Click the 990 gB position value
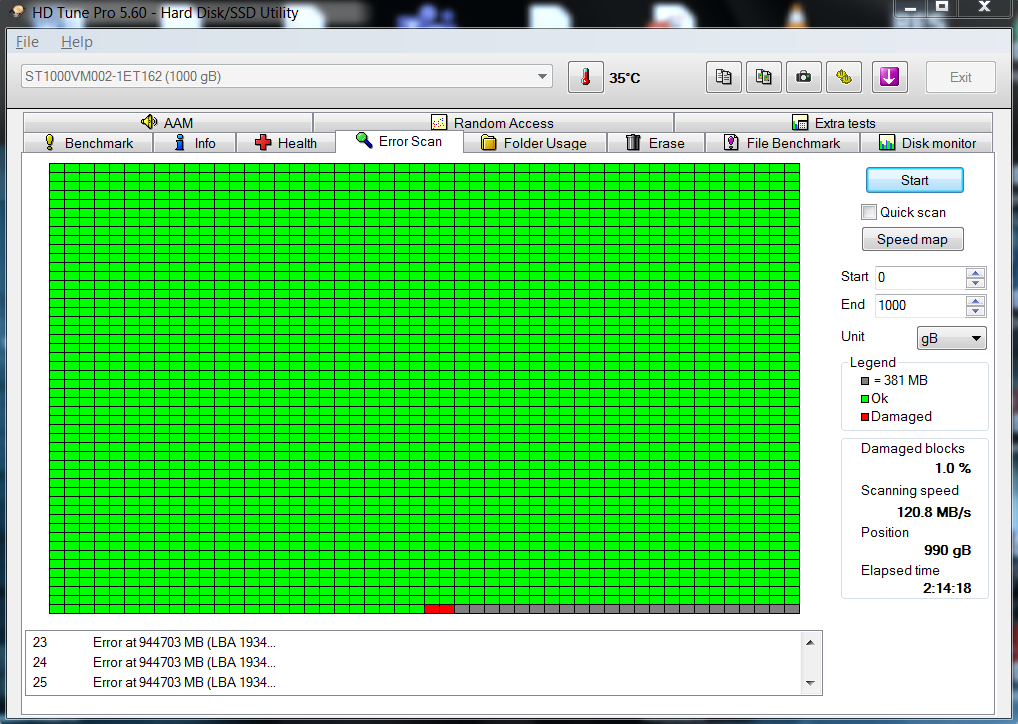The image size is (1018, 724). coord(947,551)
